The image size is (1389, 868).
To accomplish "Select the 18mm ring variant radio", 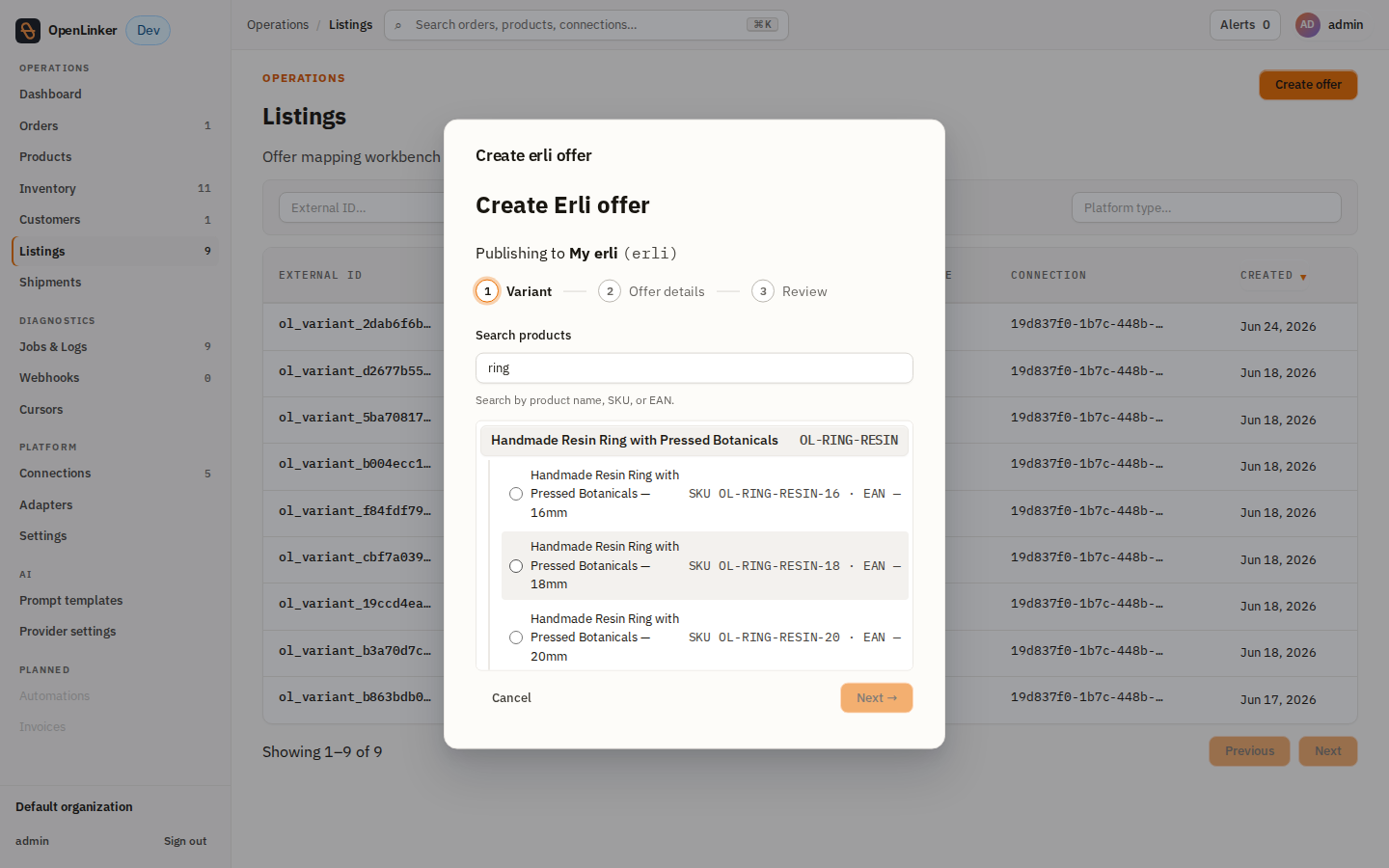I will 516,566.
